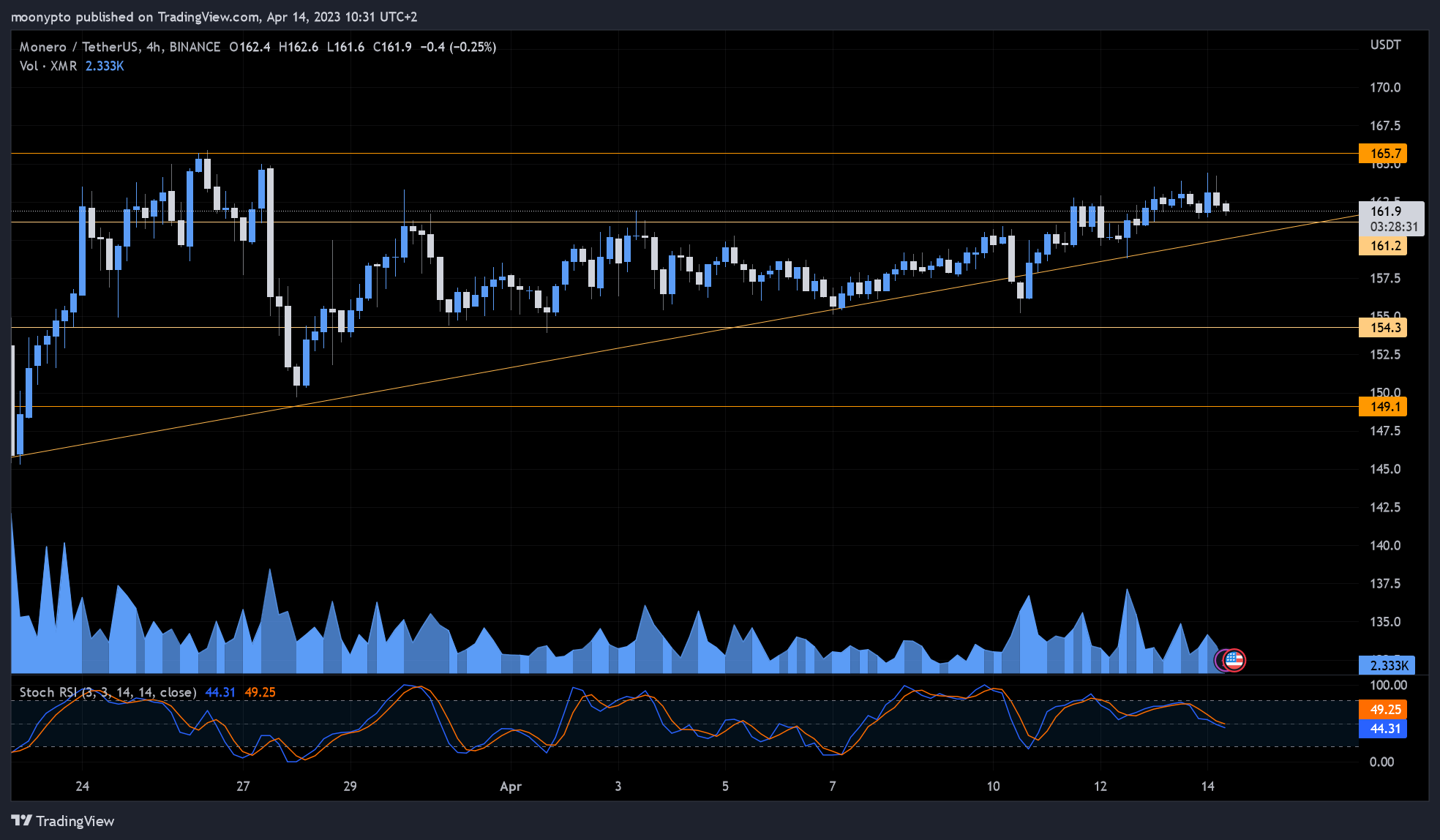
Task: Click current price label 161.9
Action: point(1386,211)
